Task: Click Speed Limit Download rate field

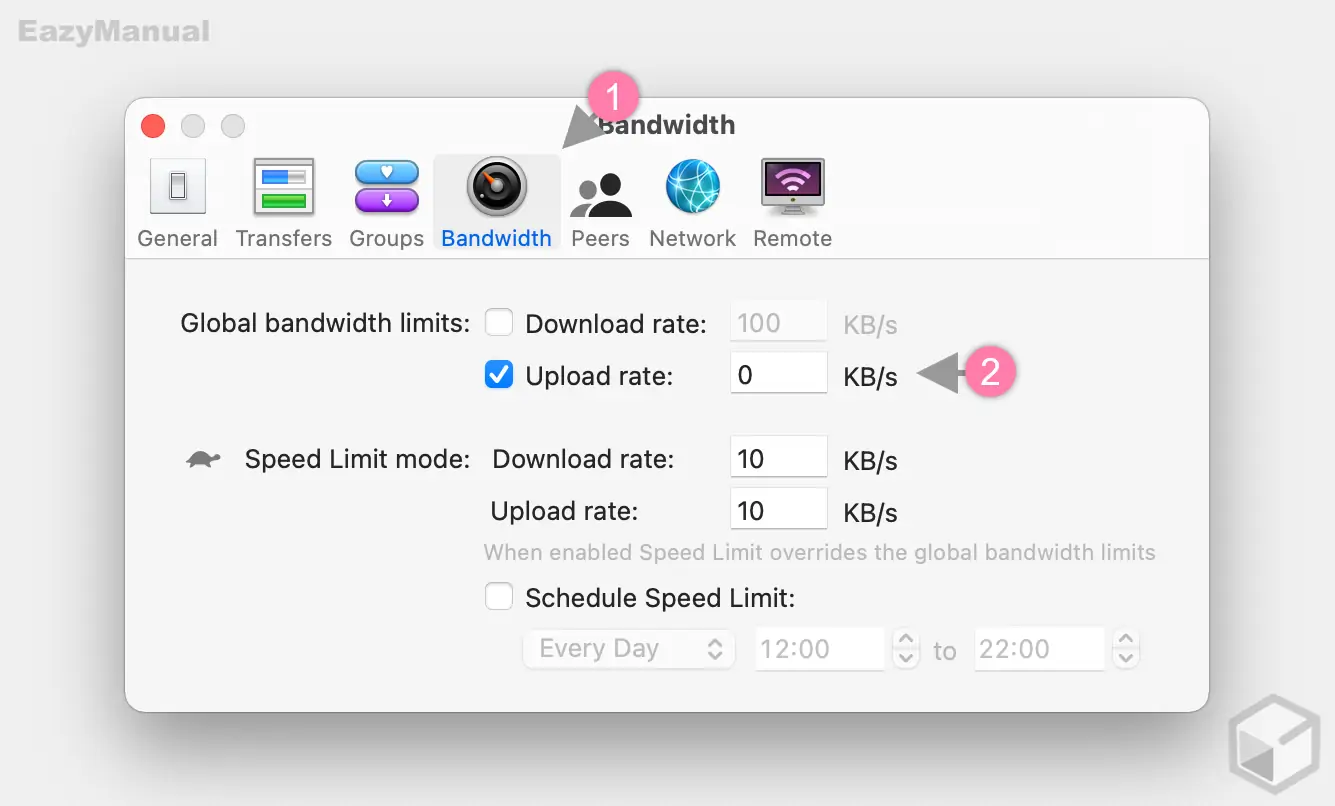Action: [778, 459]
